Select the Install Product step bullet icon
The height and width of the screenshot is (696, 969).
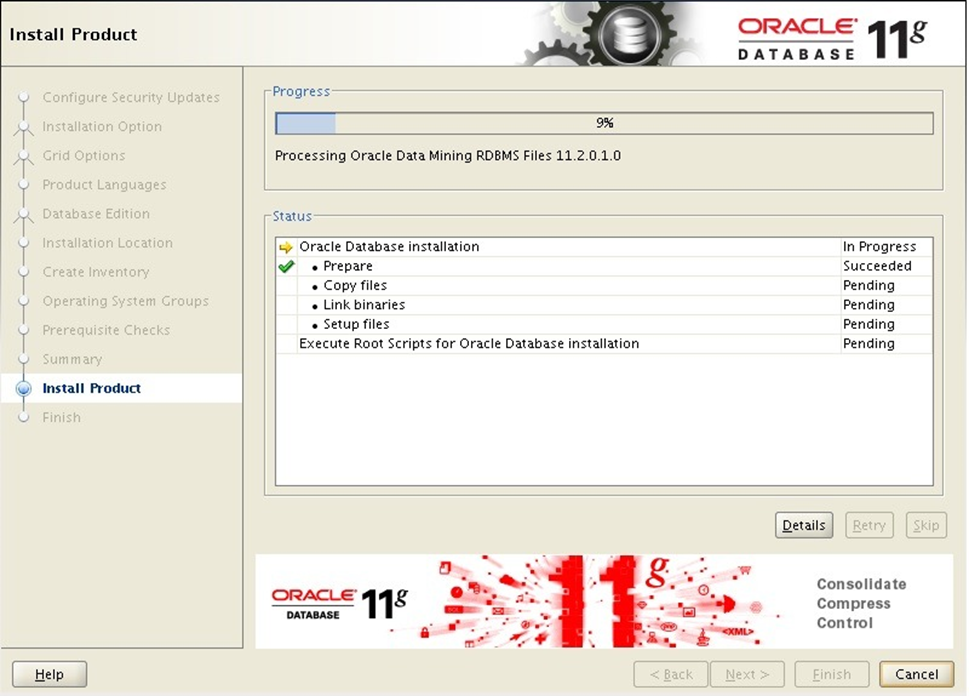23,388
